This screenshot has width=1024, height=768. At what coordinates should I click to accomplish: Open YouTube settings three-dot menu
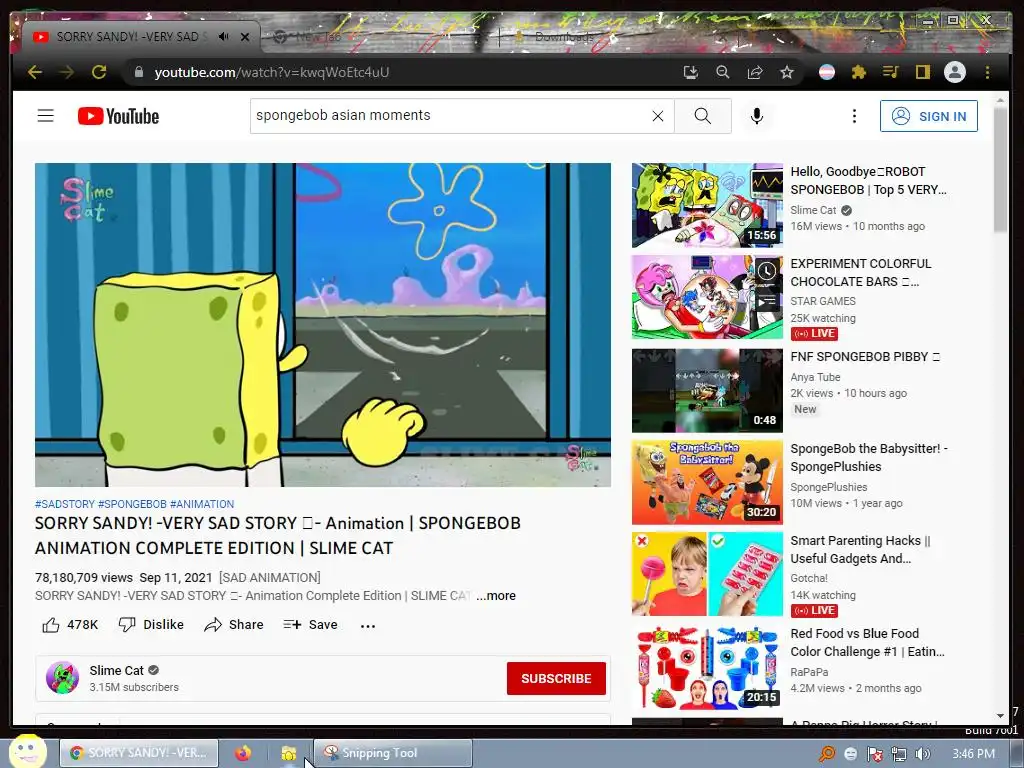854,116
